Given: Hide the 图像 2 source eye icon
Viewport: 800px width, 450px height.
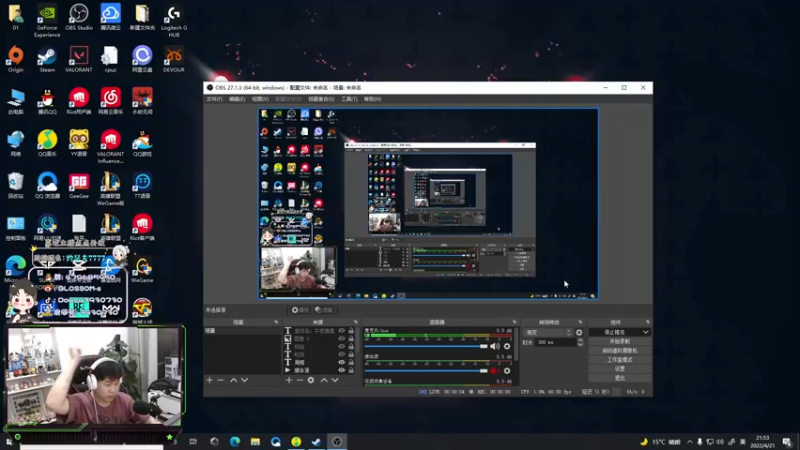Looking at the screenshot, I should tap(342, 339).
